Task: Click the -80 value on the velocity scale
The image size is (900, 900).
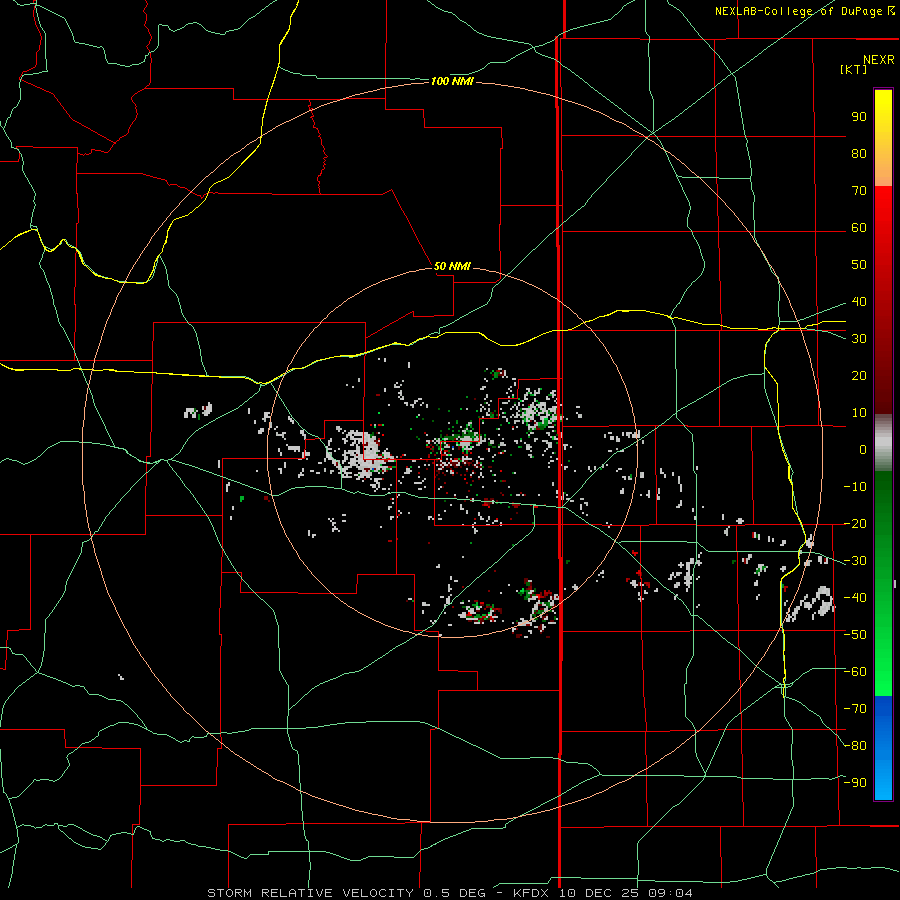Action: [x=855, y=746]
